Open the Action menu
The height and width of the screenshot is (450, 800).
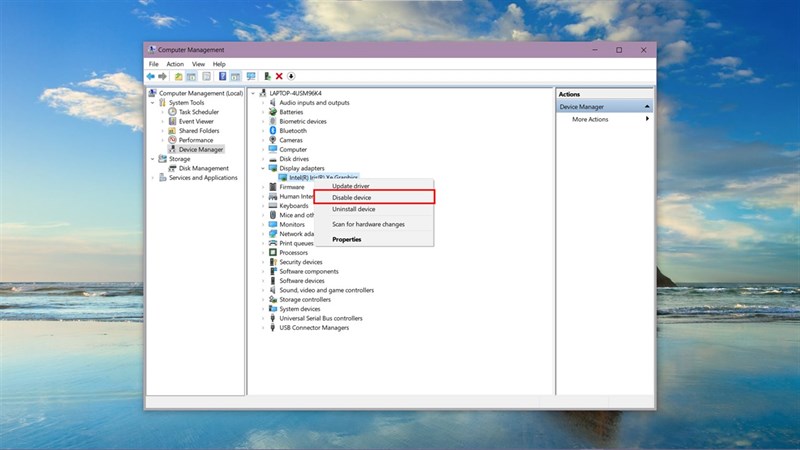[x=175, y=64]
